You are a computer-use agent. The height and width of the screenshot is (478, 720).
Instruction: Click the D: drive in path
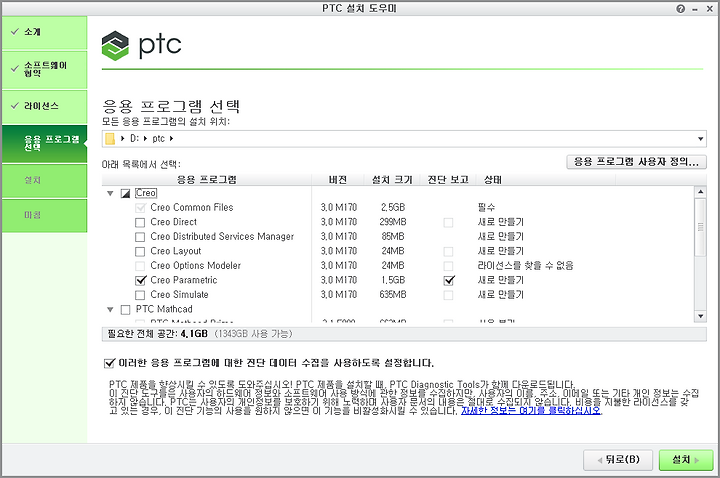pos(134,139)
